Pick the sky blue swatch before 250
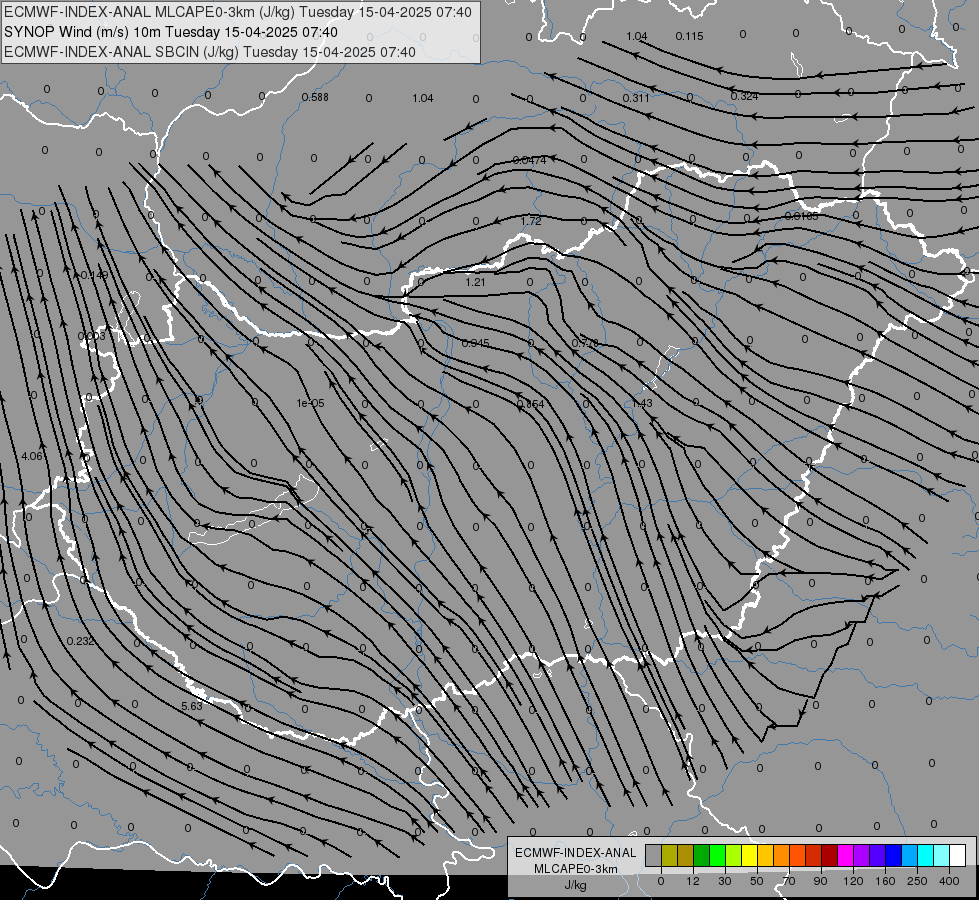This screenshot has height=900, width=979. coord(910,855)
